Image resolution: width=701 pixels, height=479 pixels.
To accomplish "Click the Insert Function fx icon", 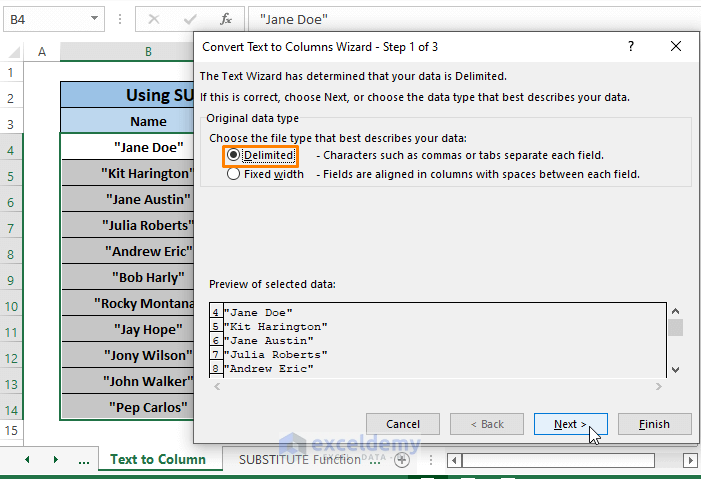I will 226,19.
